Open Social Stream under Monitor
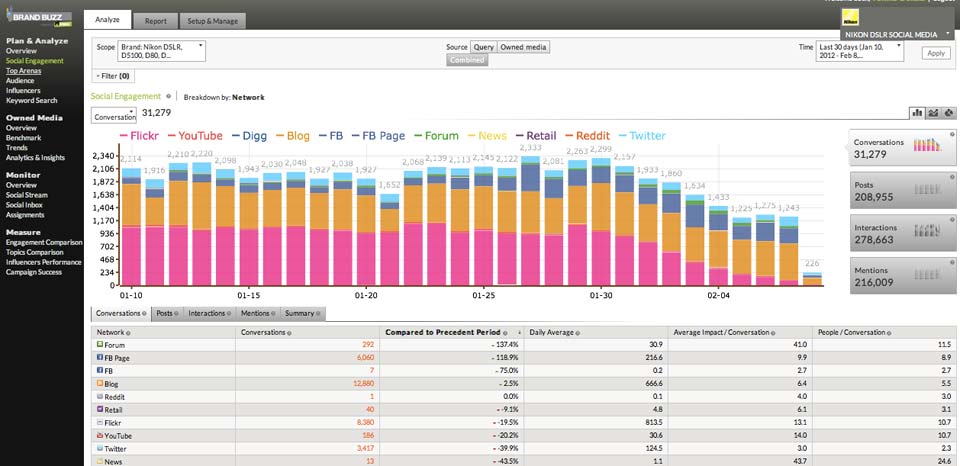960x466 pixels. (x=26, y=195)
